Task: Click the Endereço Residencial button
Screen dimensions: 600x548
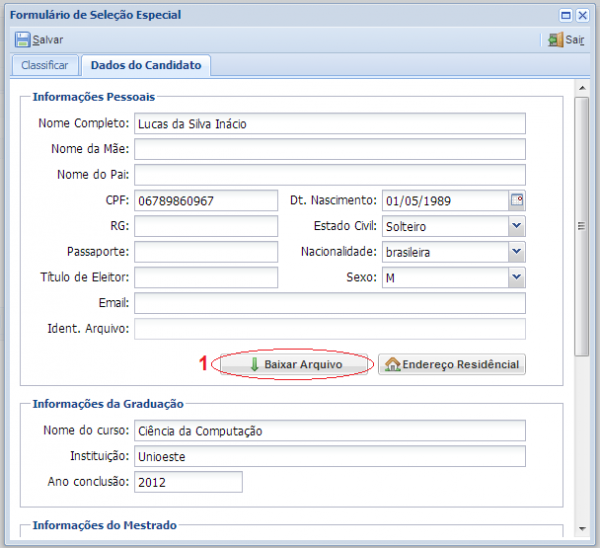Action: [453, 365]
